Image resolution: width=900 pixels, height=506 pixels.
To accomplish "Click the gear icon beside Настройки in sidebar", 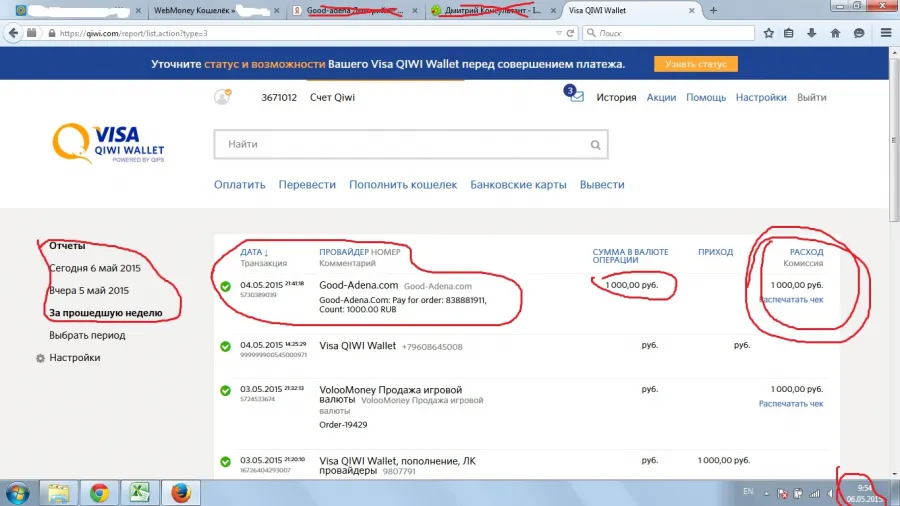I will tap(40, 358).
